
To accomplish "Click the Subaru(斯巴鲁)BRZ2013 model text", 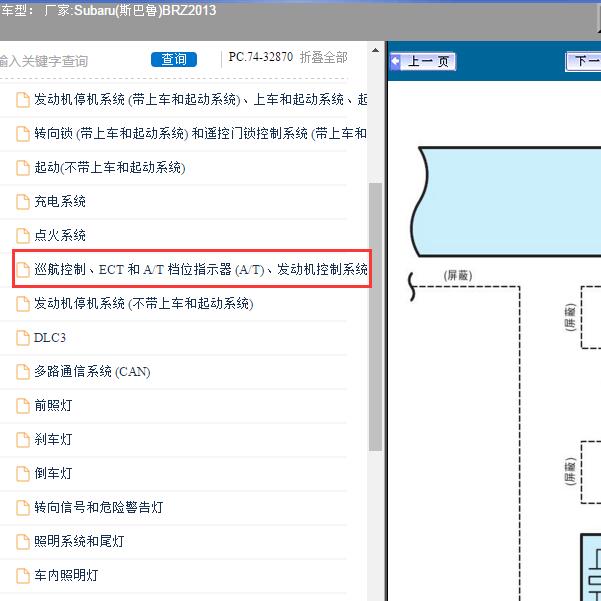I will coord(145,10).
